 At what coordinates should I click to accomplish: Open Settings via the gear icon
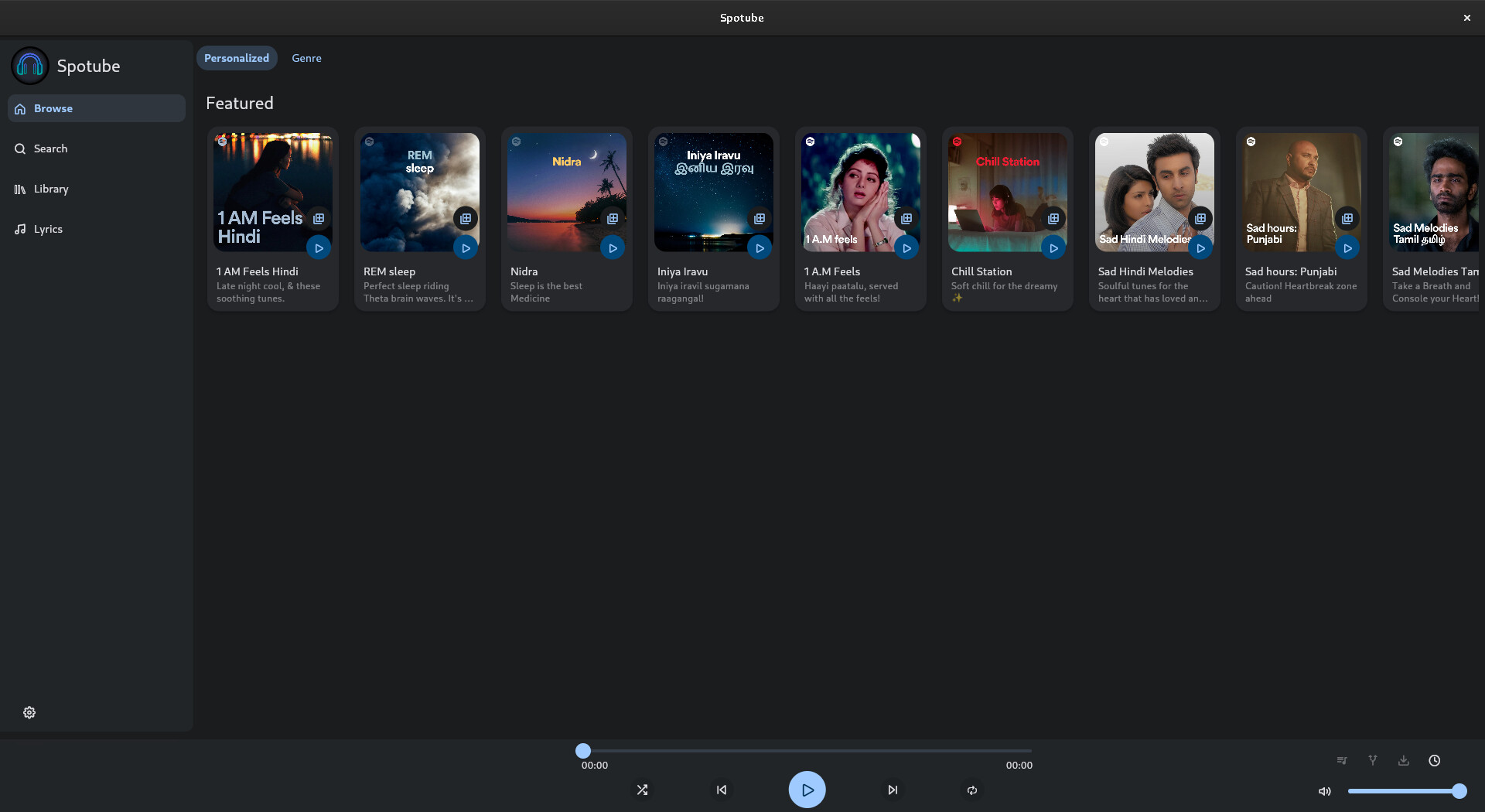29,712
